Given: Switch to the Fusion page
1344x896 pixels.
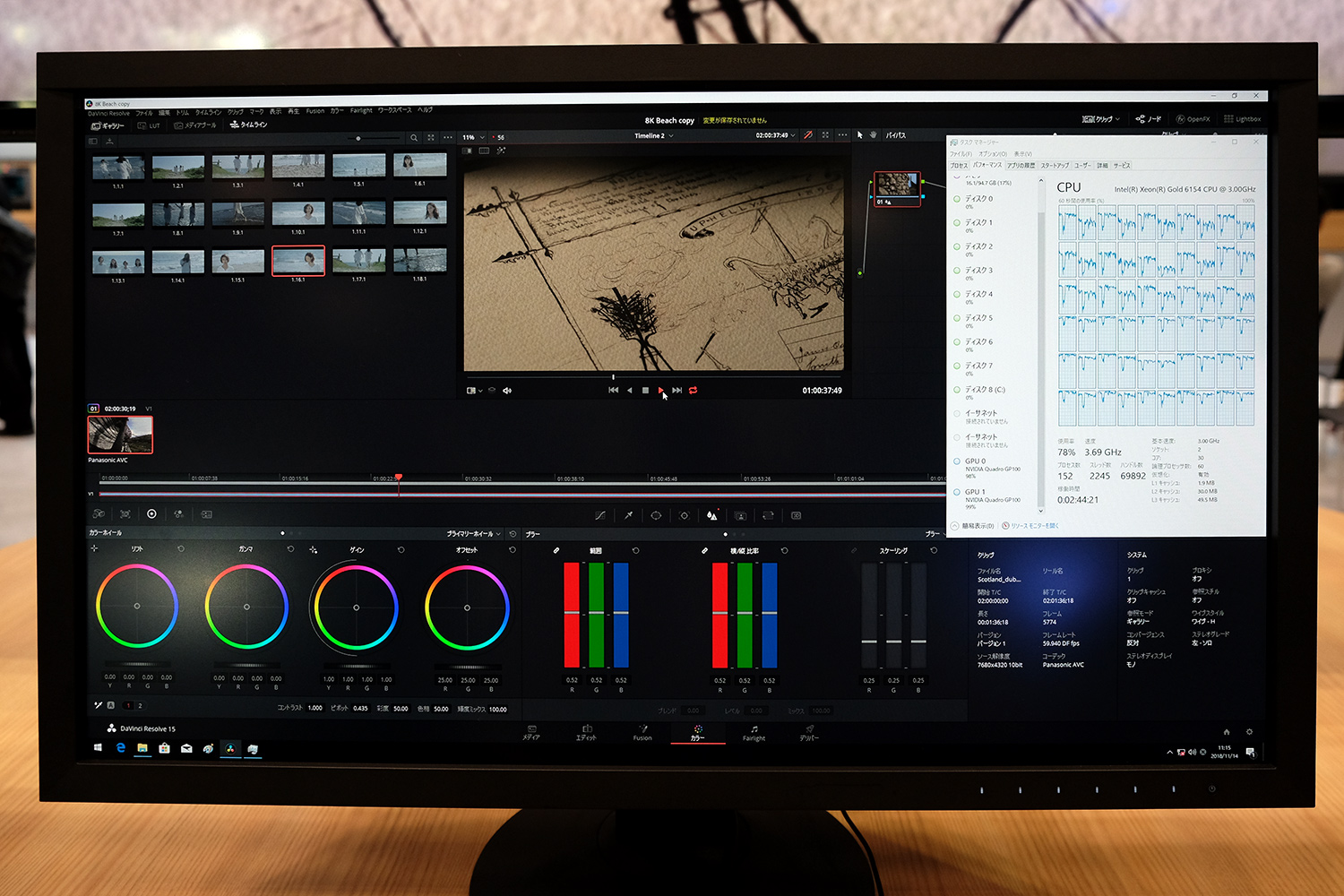Looking at the screenshot, I should coord(642,733).
